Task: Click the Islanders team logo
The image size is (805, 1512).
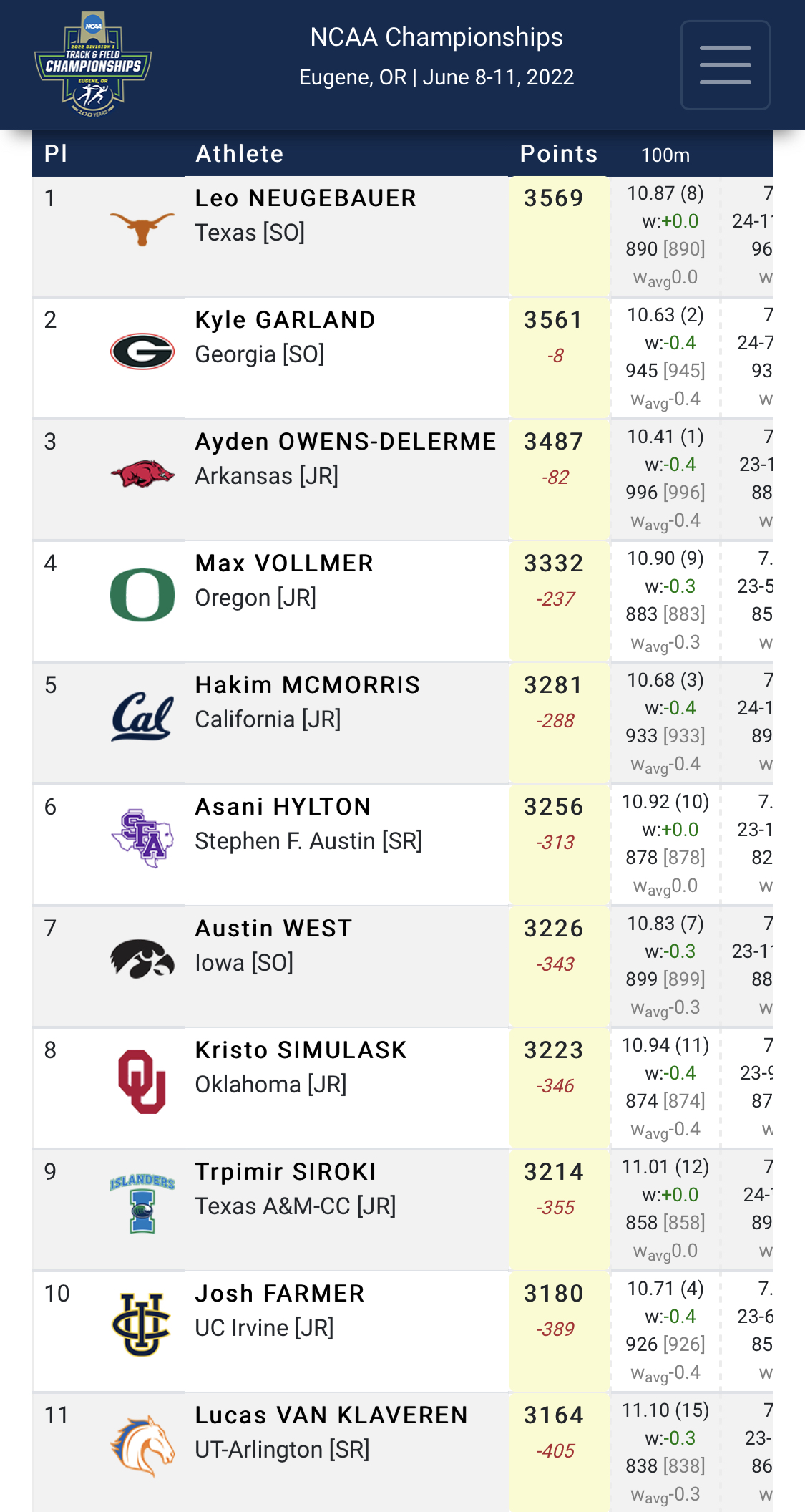Action: [142, 1203]
